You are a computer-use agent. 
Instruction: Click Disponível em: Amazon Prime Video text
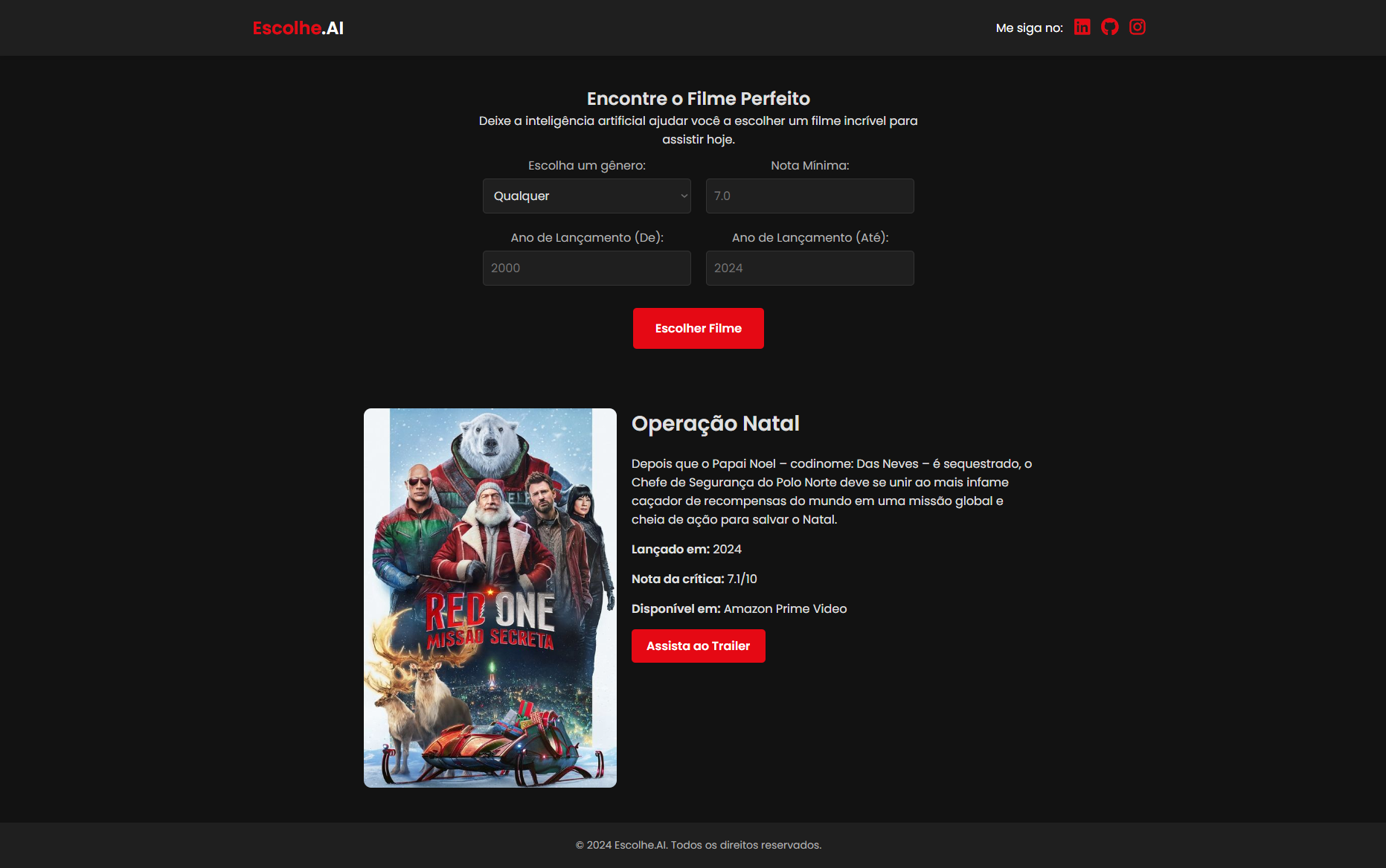coord(739,609)
